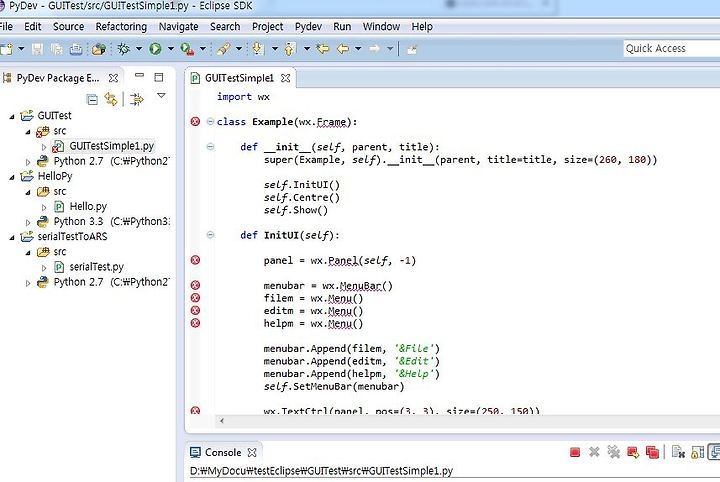
Task: Expand the Python 3.3 interpreter node
Action: coord(28,223)
